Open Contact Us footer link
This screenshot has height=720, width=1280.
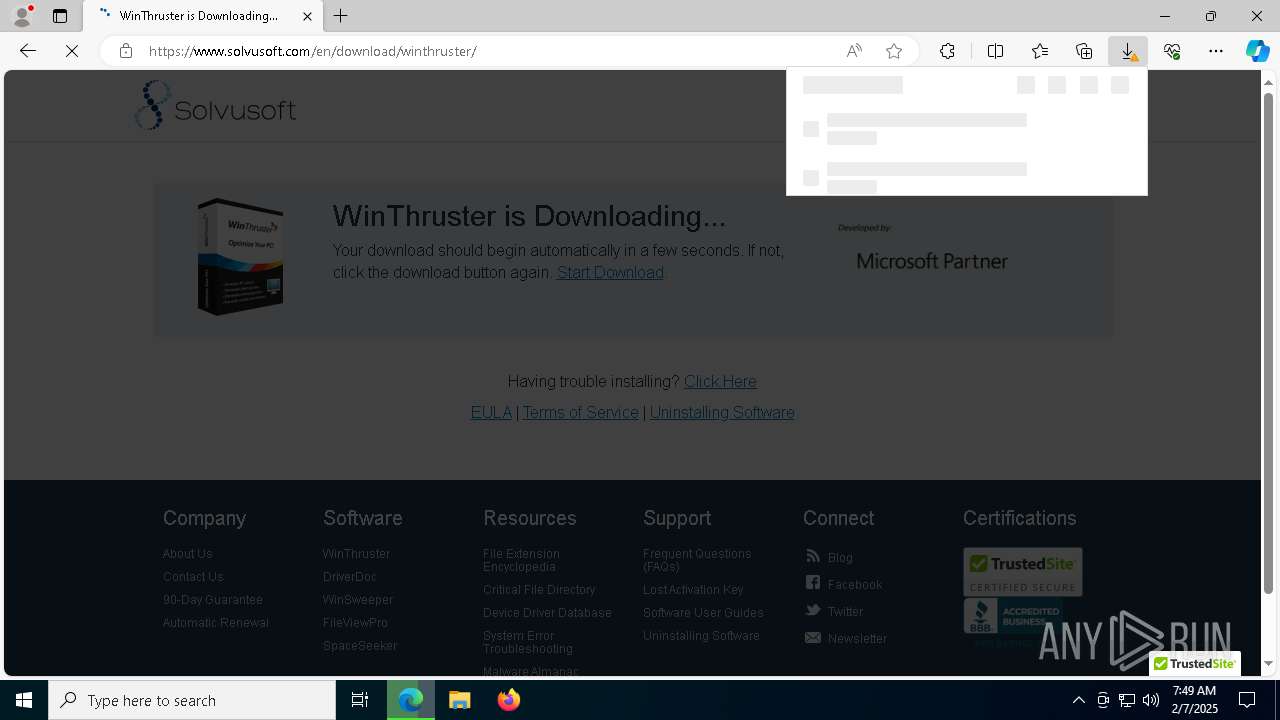point(193,576)
